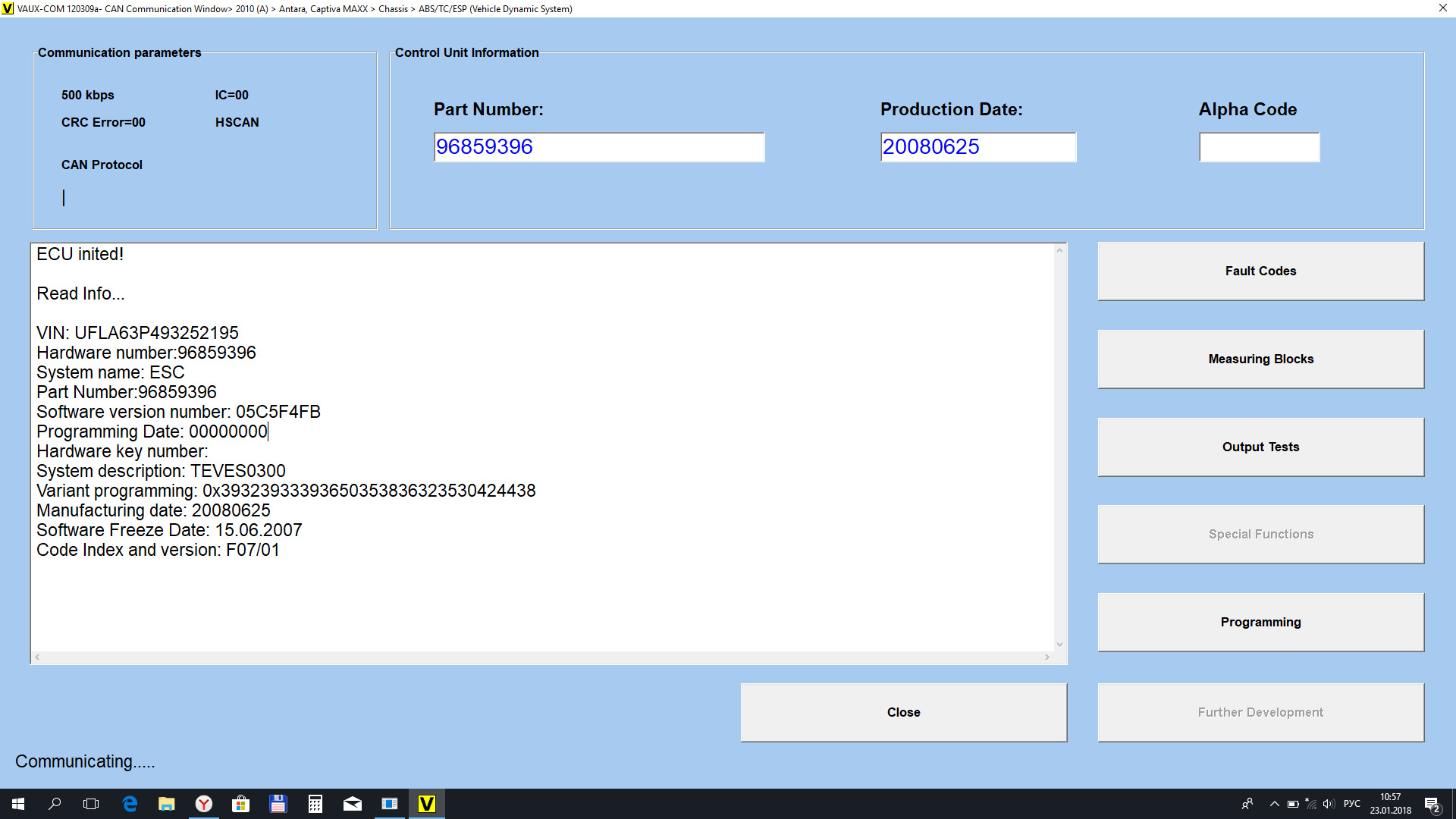Image resolution: width=1456 pixels, height=819 pixels.
Task: Click the Production Date field
Action: pyautogui.click(x=977, y=147)
